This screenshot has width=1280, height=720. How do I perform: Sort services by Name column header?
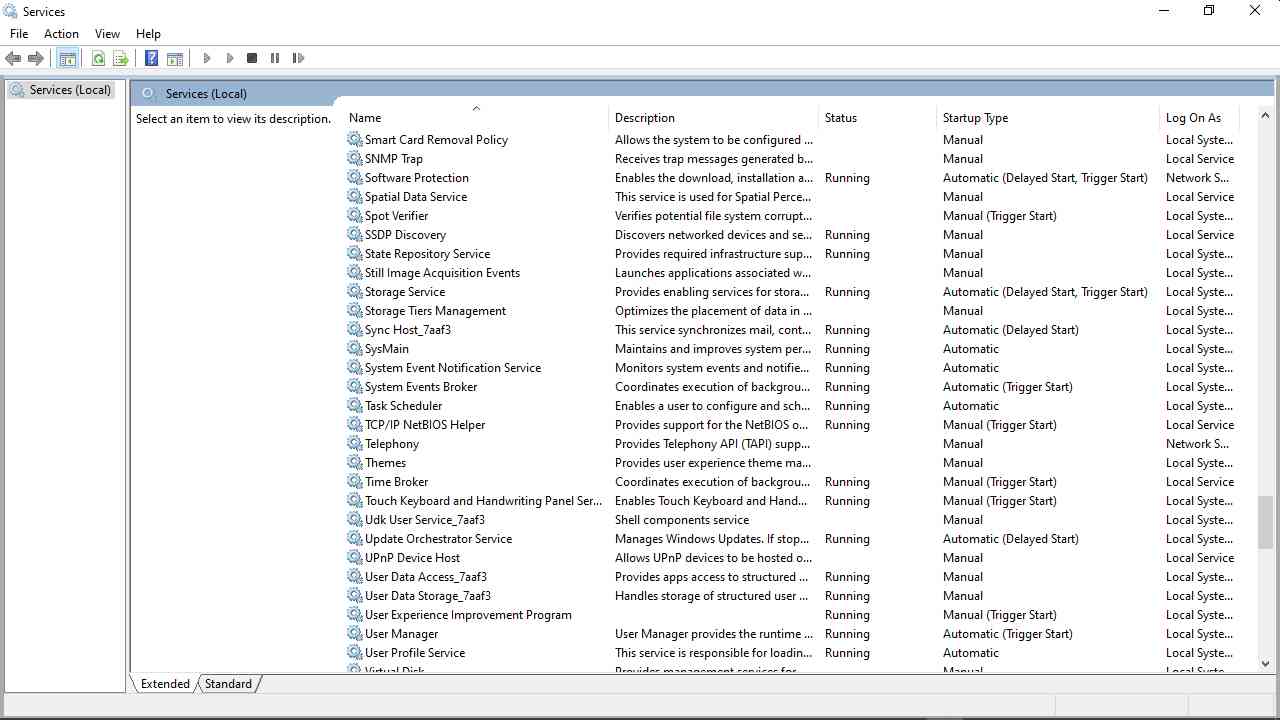365,118
